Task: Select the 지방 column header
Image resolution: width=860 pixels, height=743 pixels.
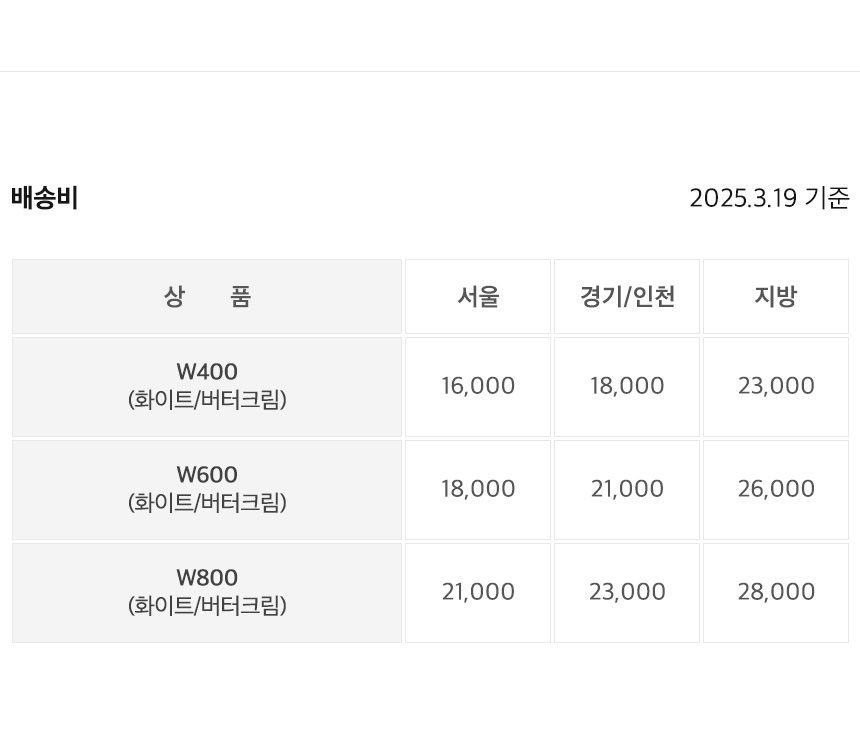Action: [776, 297]
